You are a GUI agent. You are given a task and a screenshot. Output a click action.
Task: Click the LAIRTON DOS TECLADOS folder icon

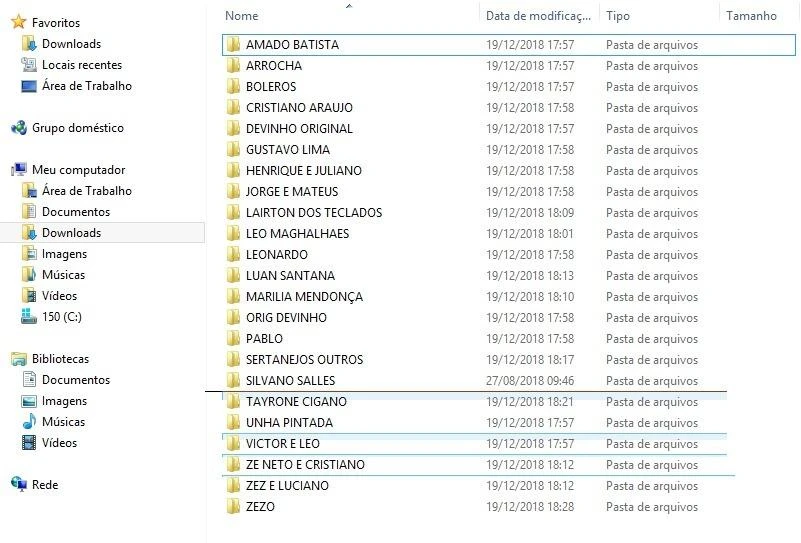[233, 212]
